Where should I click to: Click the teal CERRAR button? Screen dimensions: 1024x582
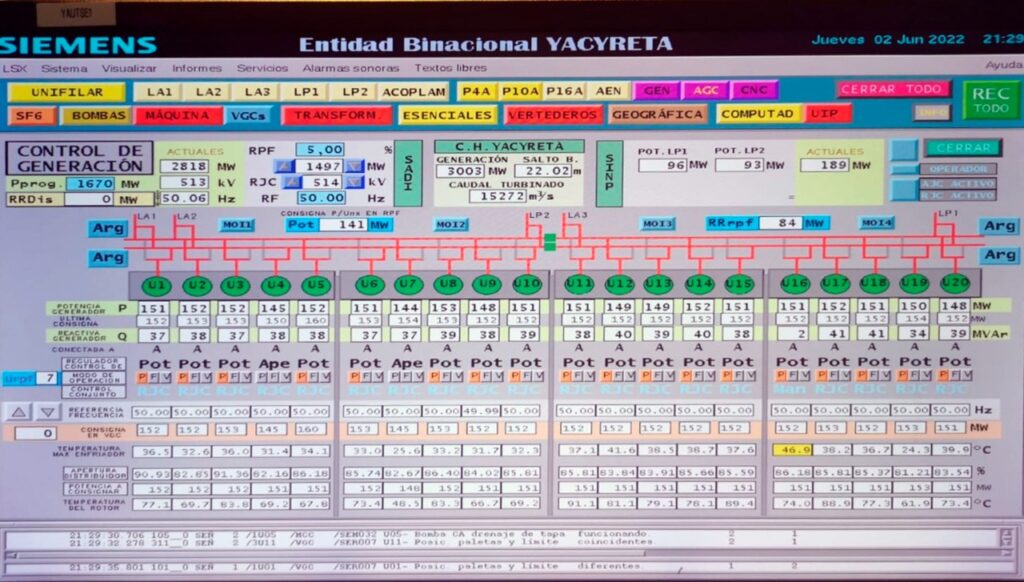(x=963, y=148)
